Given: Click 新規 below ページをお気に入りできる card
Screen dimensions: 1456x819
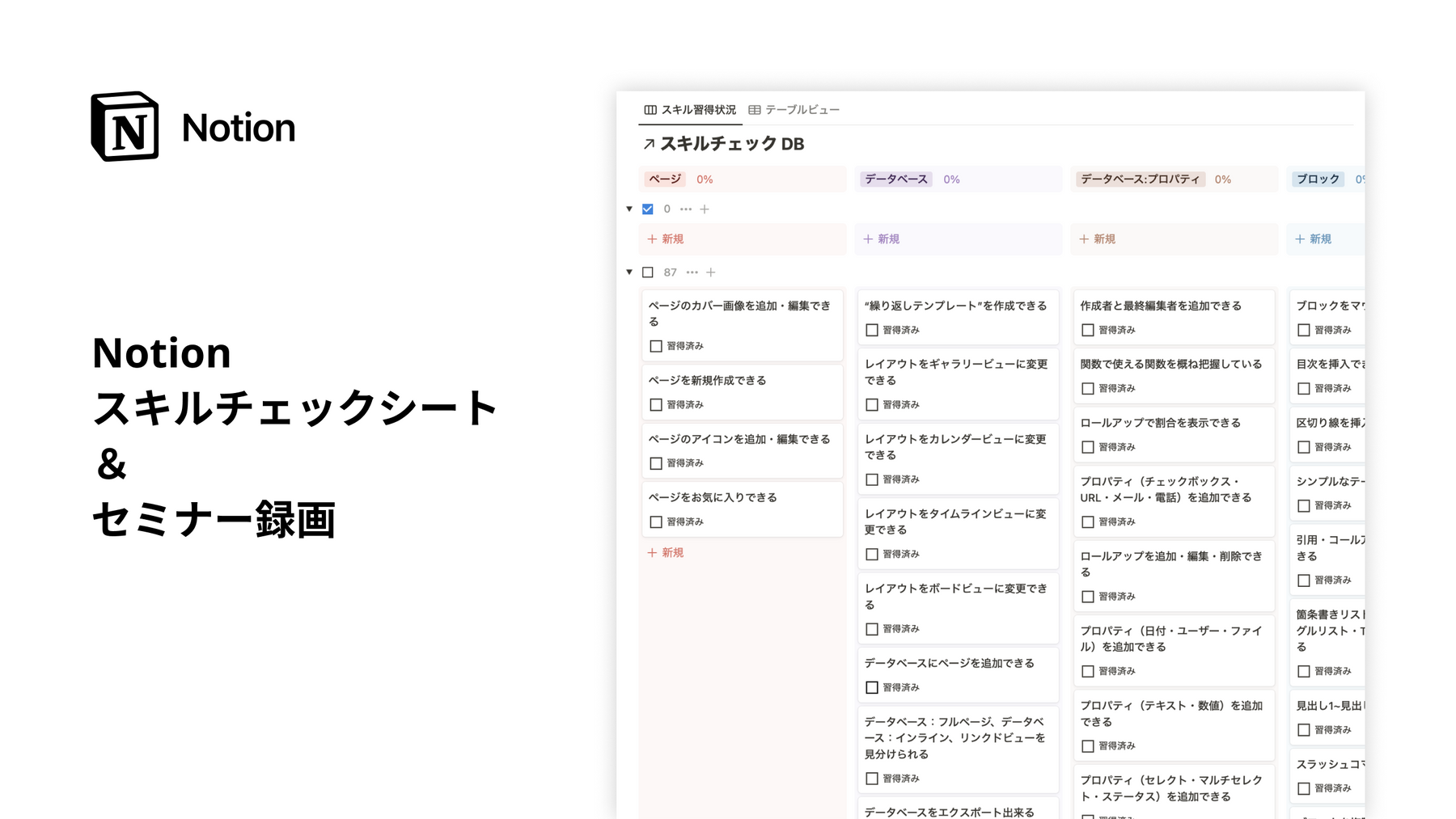Looking at the screenshot, I should click(666, 553).
